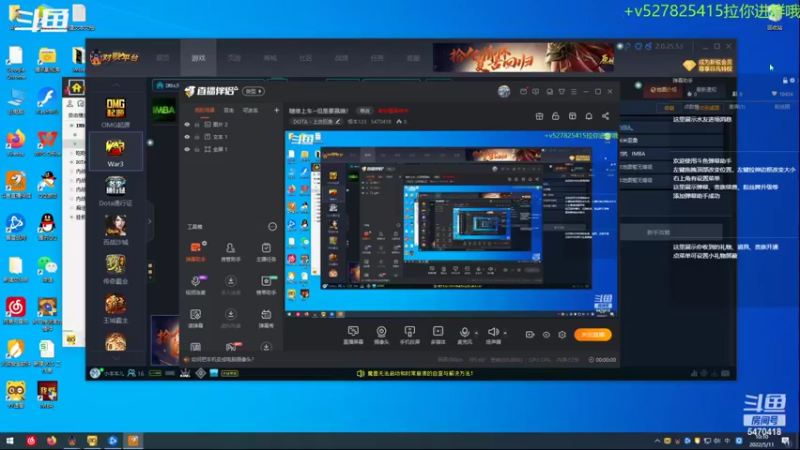Open the Firefox desktop shortcut
Viewport: 800px width, 450px height.
(16, 143)
